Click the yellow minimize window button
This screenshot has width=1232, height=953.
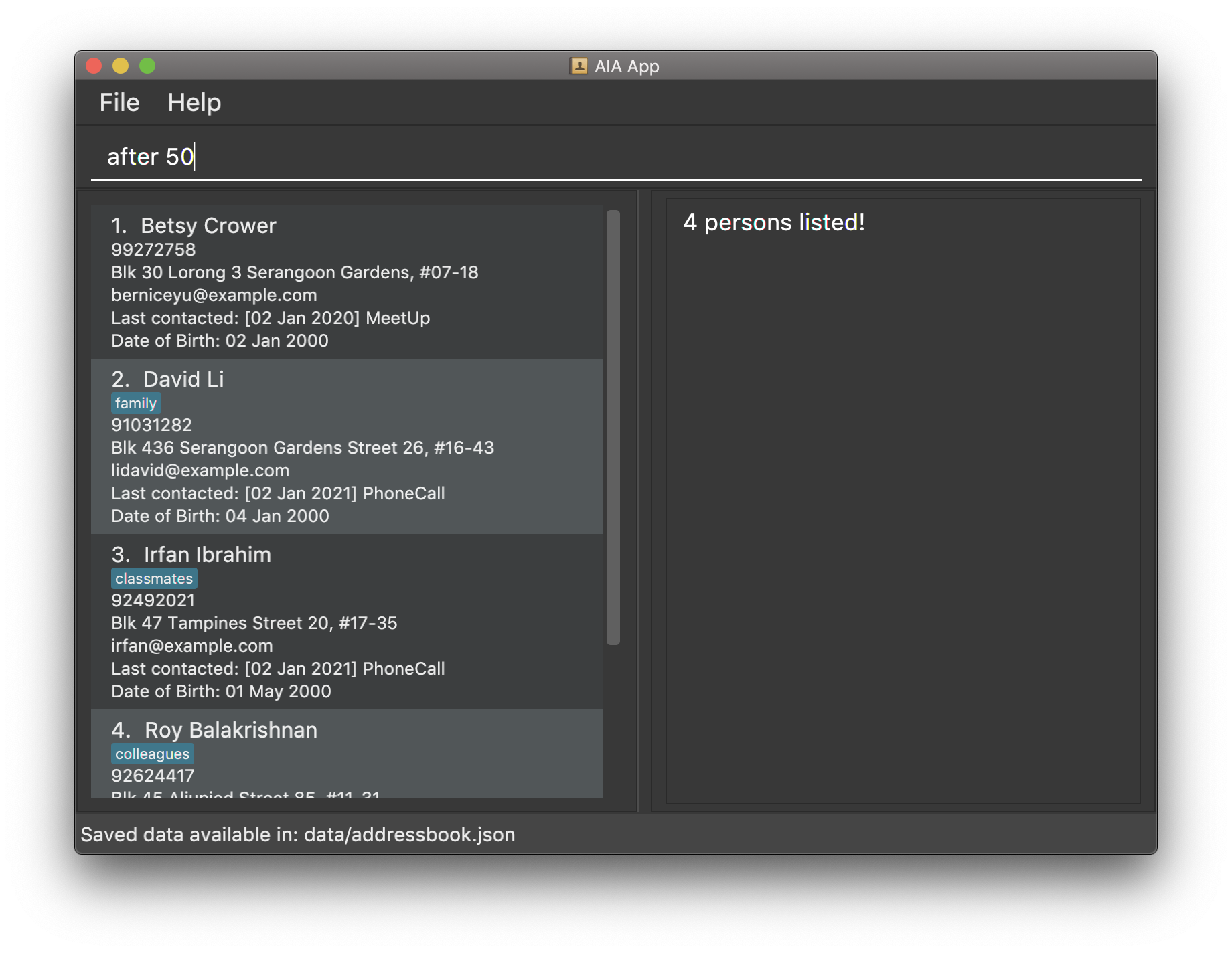[121, 66]
